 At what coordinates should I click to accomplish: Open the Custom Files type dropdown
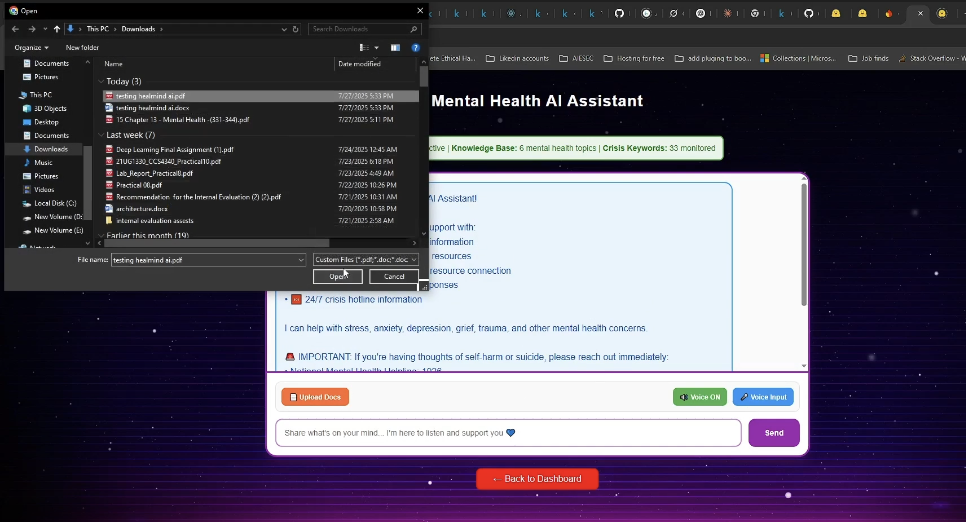point(365,260)
